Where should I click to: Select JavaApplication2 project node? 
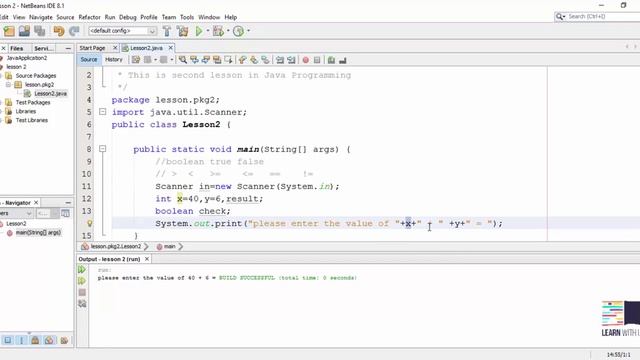pyautogui.click(x=27, y=58)
